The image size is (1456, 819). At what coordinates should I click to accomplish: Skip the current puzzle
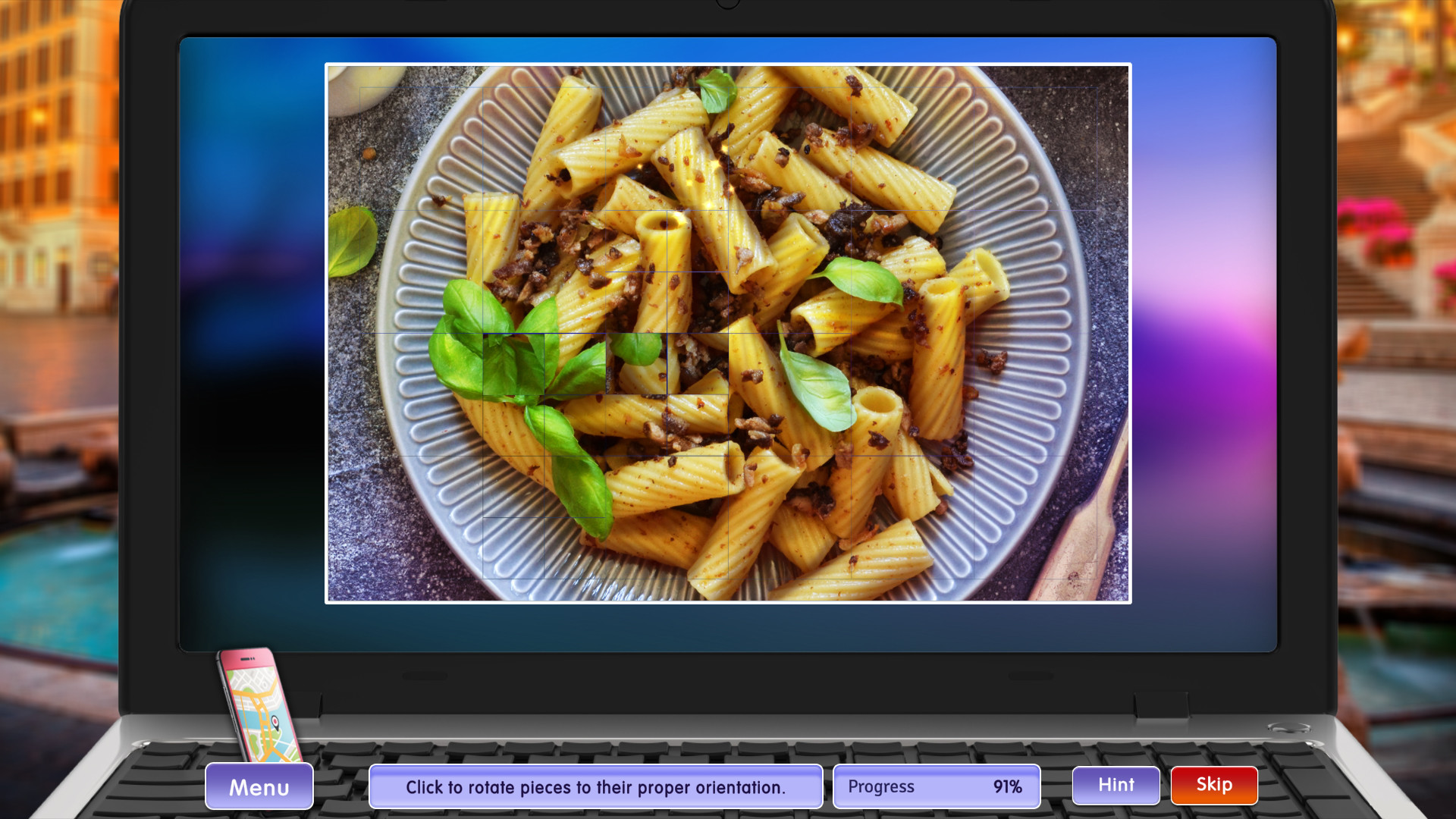tap(1213, 785)
